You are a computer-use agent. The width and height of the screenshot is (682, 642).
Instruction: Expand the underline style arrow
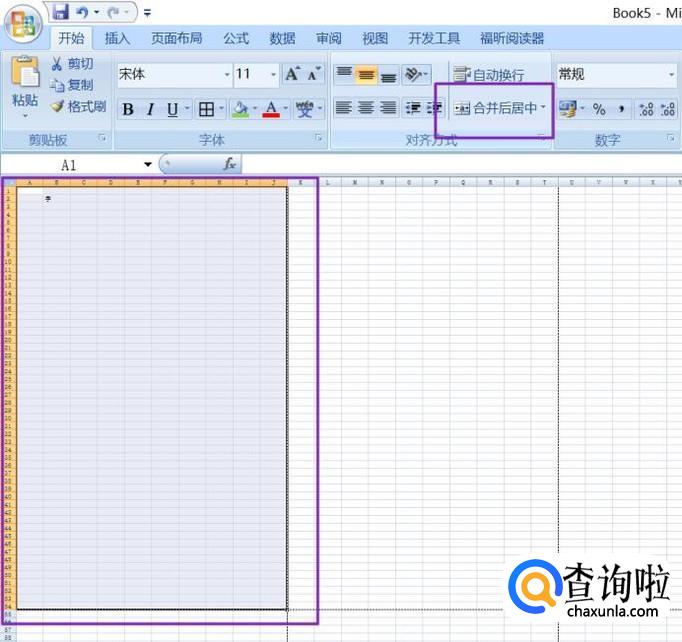[187, 108]
